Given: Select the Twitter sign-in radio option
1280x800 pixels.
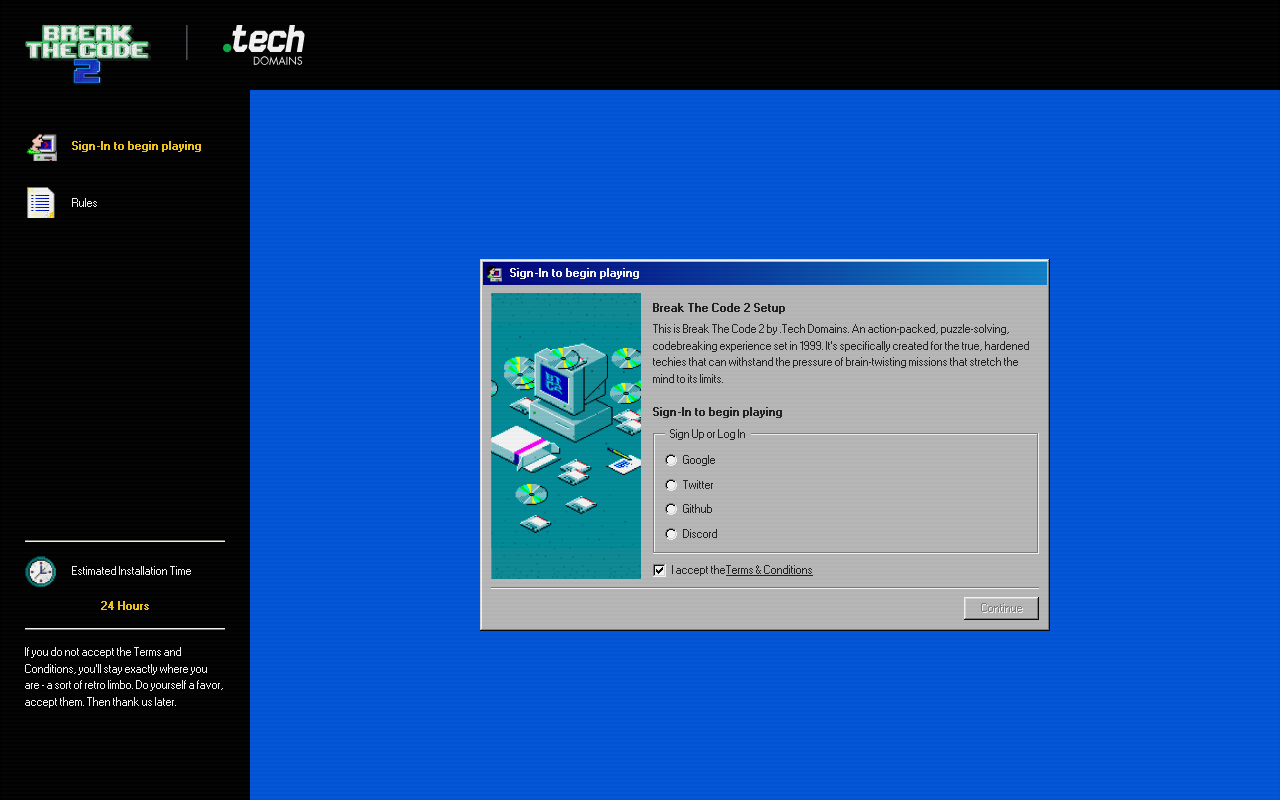Looking at the screenshot, I should [x=671, y=485].
